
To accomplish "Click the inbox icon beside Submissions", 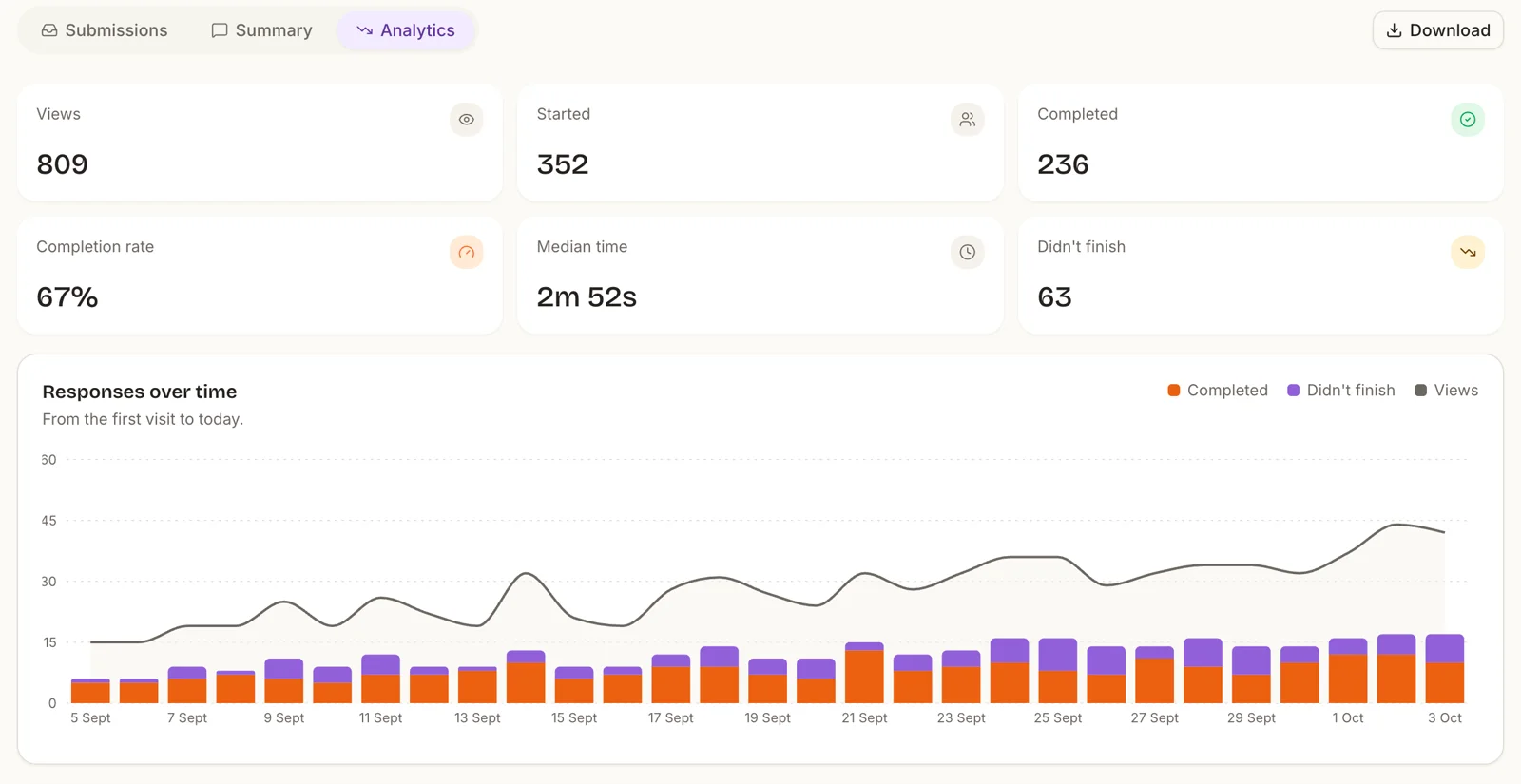I will 49,30.
